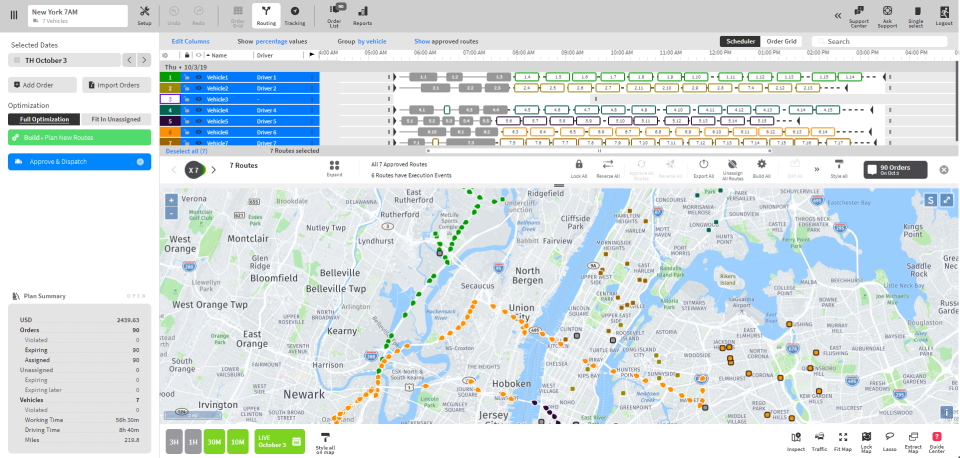Click the map fullscreen expand icon

click(947, 200)
